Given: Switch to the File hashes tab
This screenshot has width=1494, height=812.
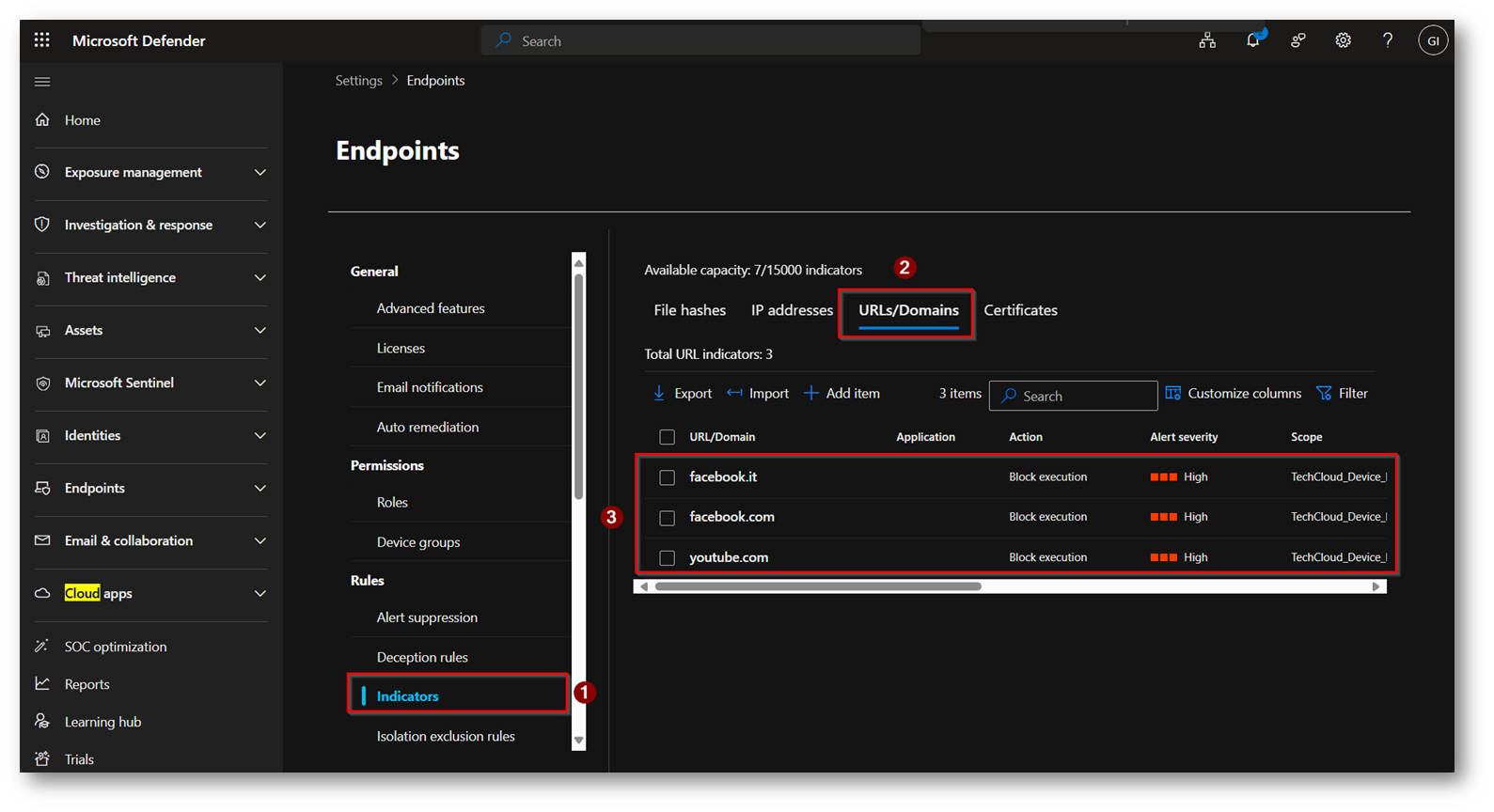Looking at the screenshot, I should (689, 310).
